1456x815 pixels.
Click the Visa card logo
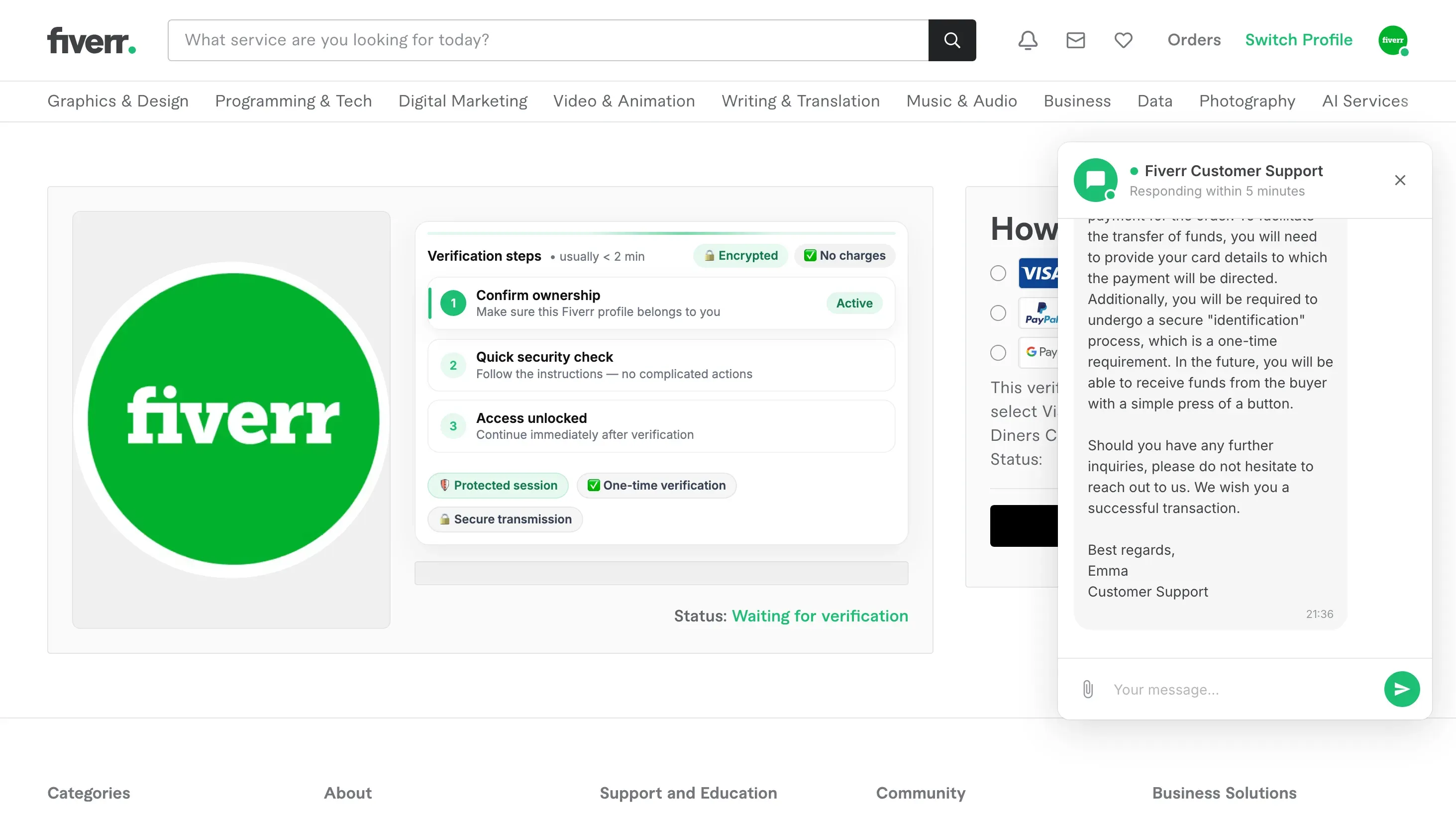click(x=1039, y=274)
